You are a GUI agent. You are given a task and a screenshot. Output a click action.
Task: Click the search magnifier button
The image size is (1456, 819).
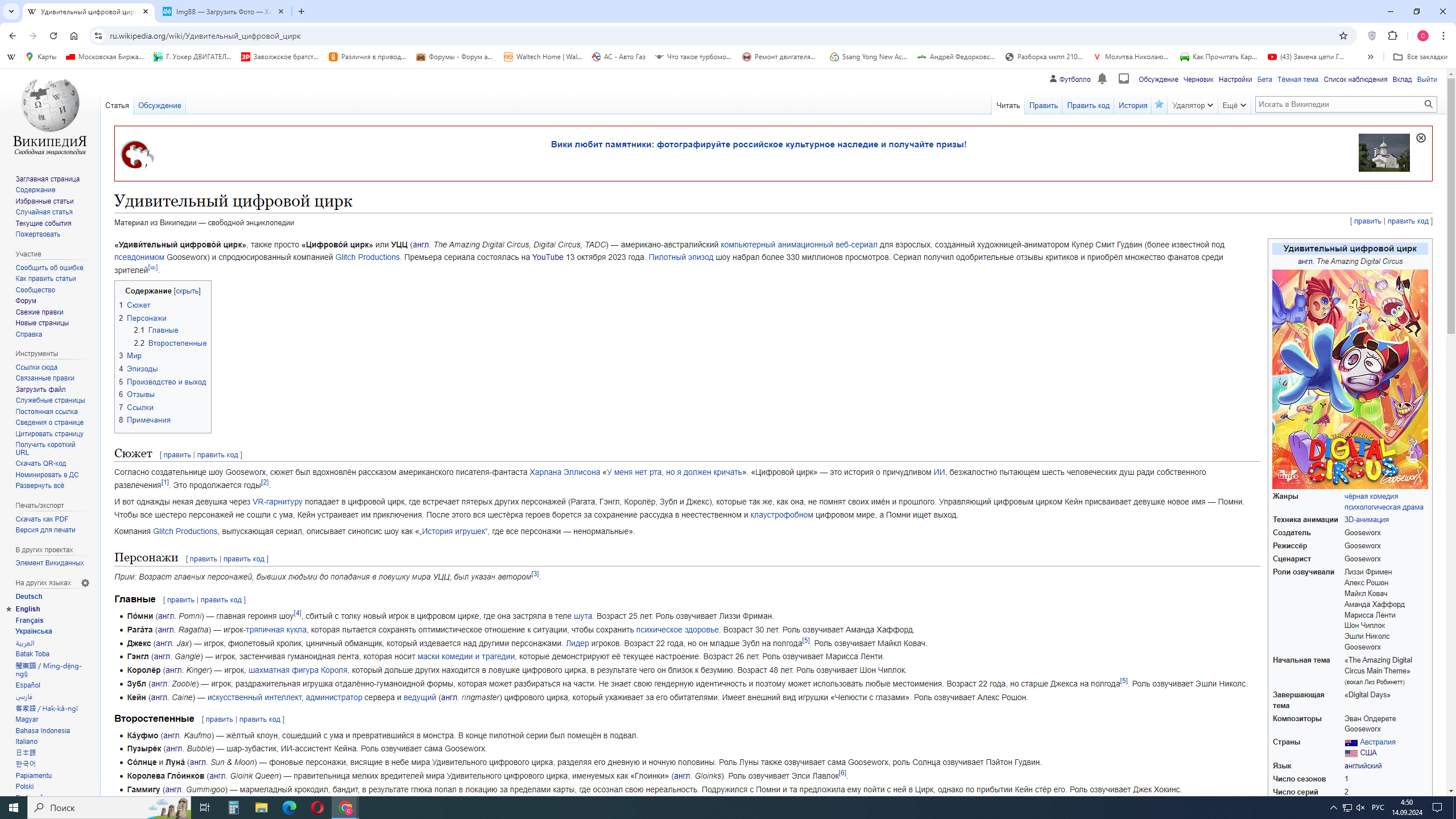(1428, 104)
